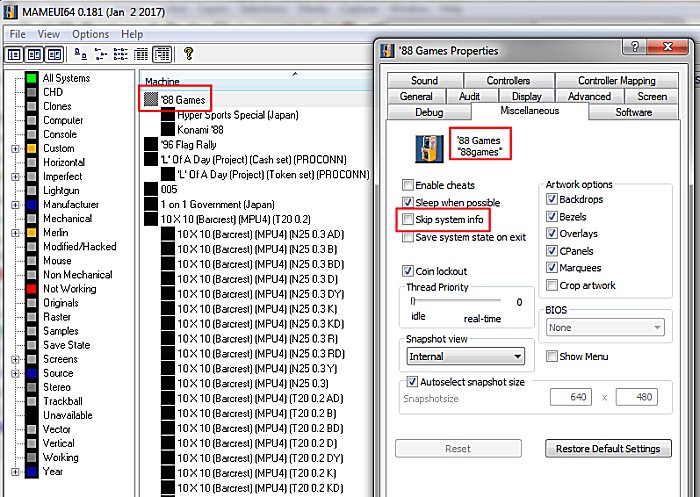The width and height of the screenshot is (700, 497).
Task: Open the Snapshot view Internal dropdown
Action: point(466,356)
